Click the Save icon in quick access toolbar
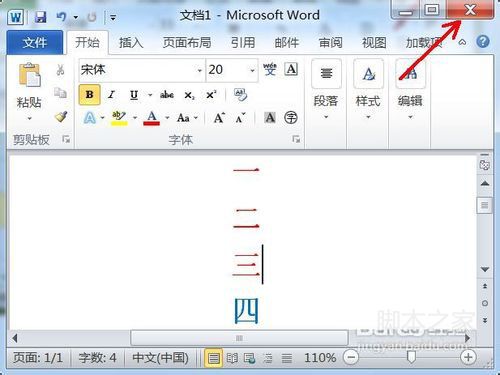Viewport: 500px width, 375px height. point(40,17)
